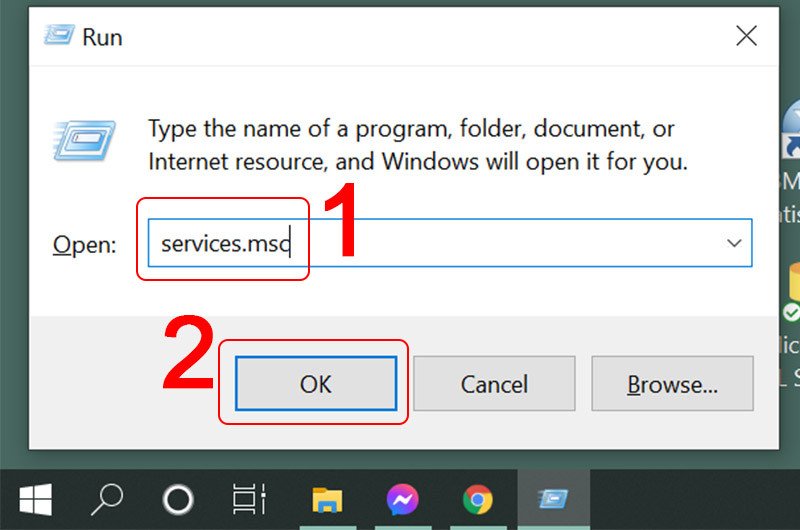The height and width of the screenshot is (530, 800).
Task: Click the 'Open:' field label
Action: (x=85, y=245)
